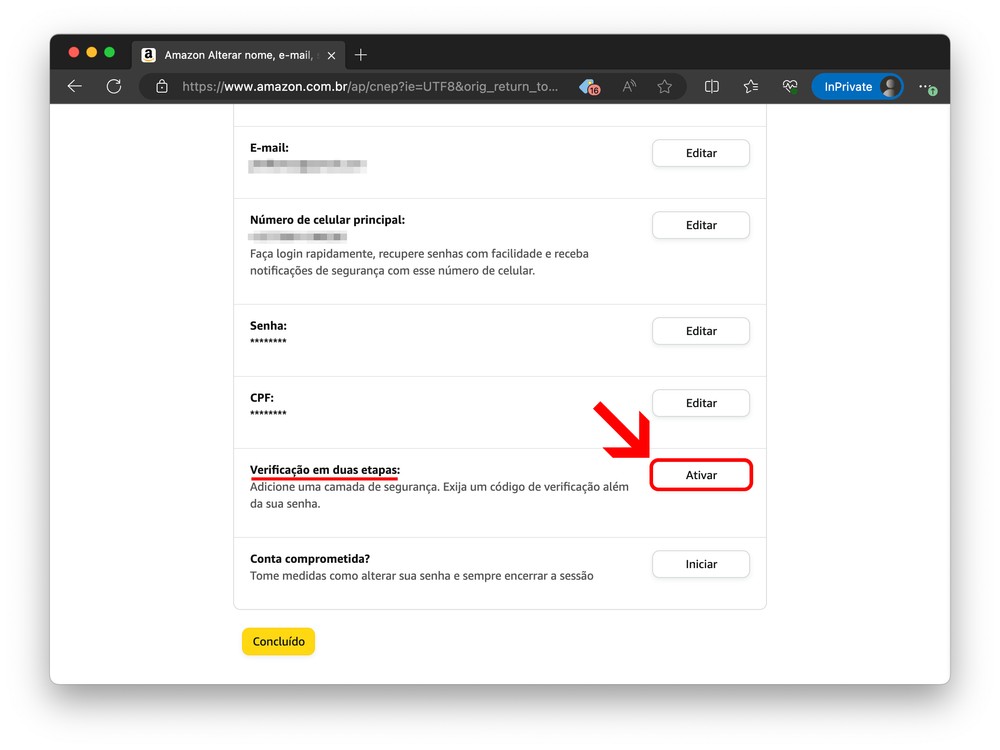Viewport: 1000px width, 750px height.
Task: Edit the Senha password
Action: 701,331
